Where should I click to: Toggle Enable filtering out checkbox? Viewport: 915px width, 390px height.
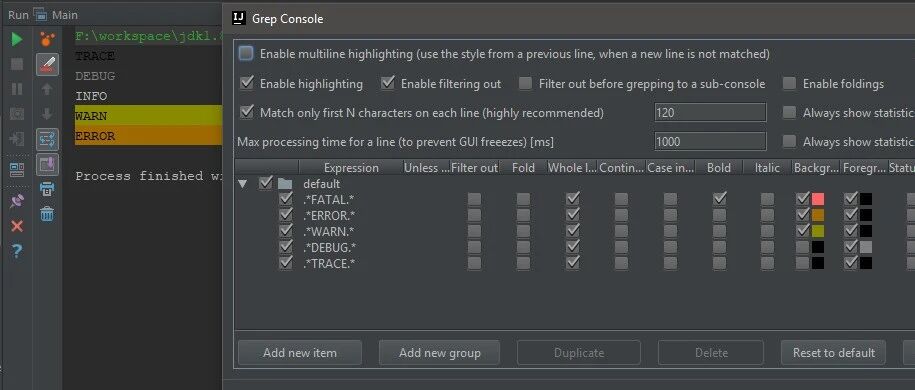(388, 83)
